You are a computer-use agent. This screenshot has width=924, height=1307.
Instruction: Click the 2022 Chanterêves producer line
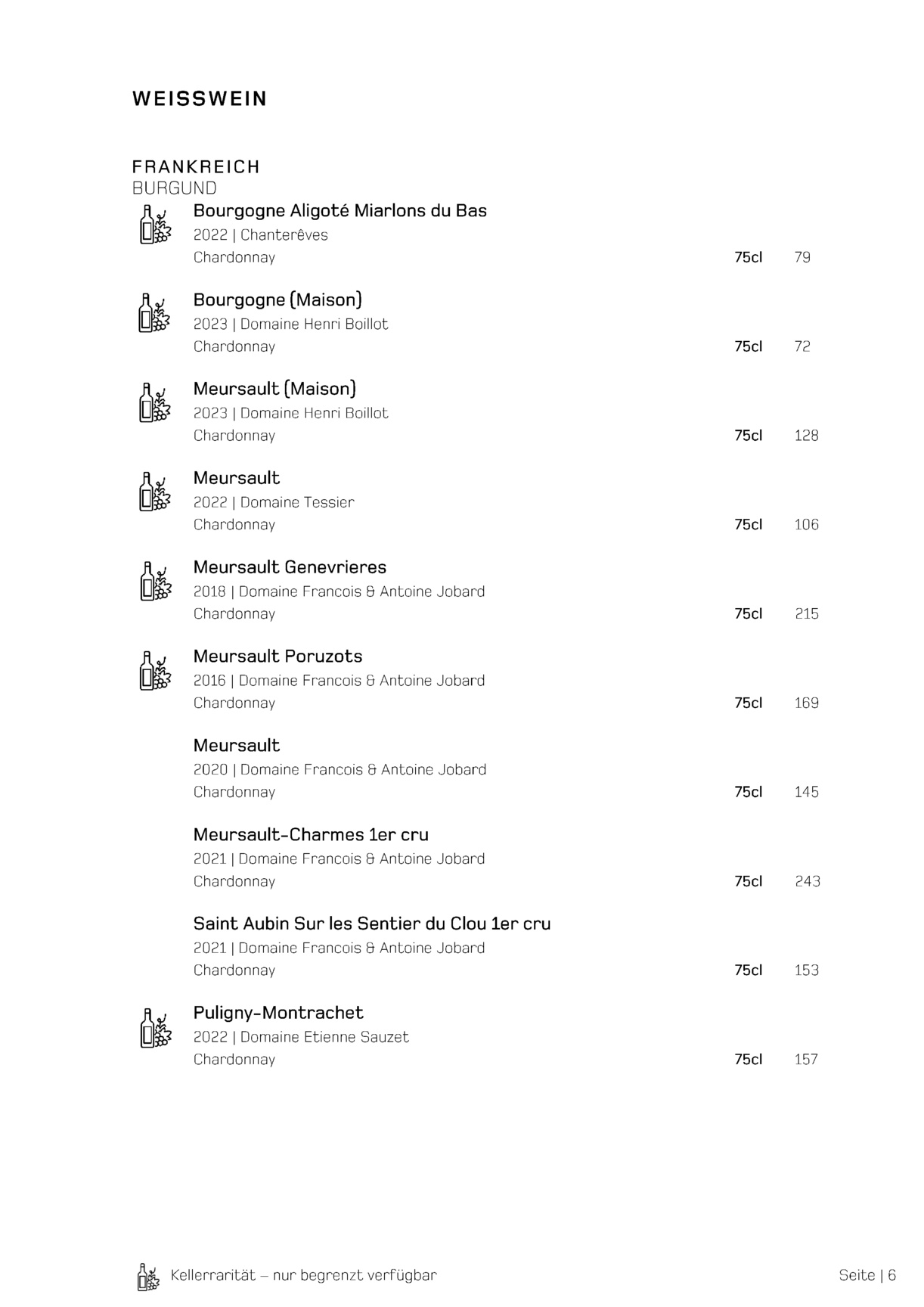tap(260, 235)
